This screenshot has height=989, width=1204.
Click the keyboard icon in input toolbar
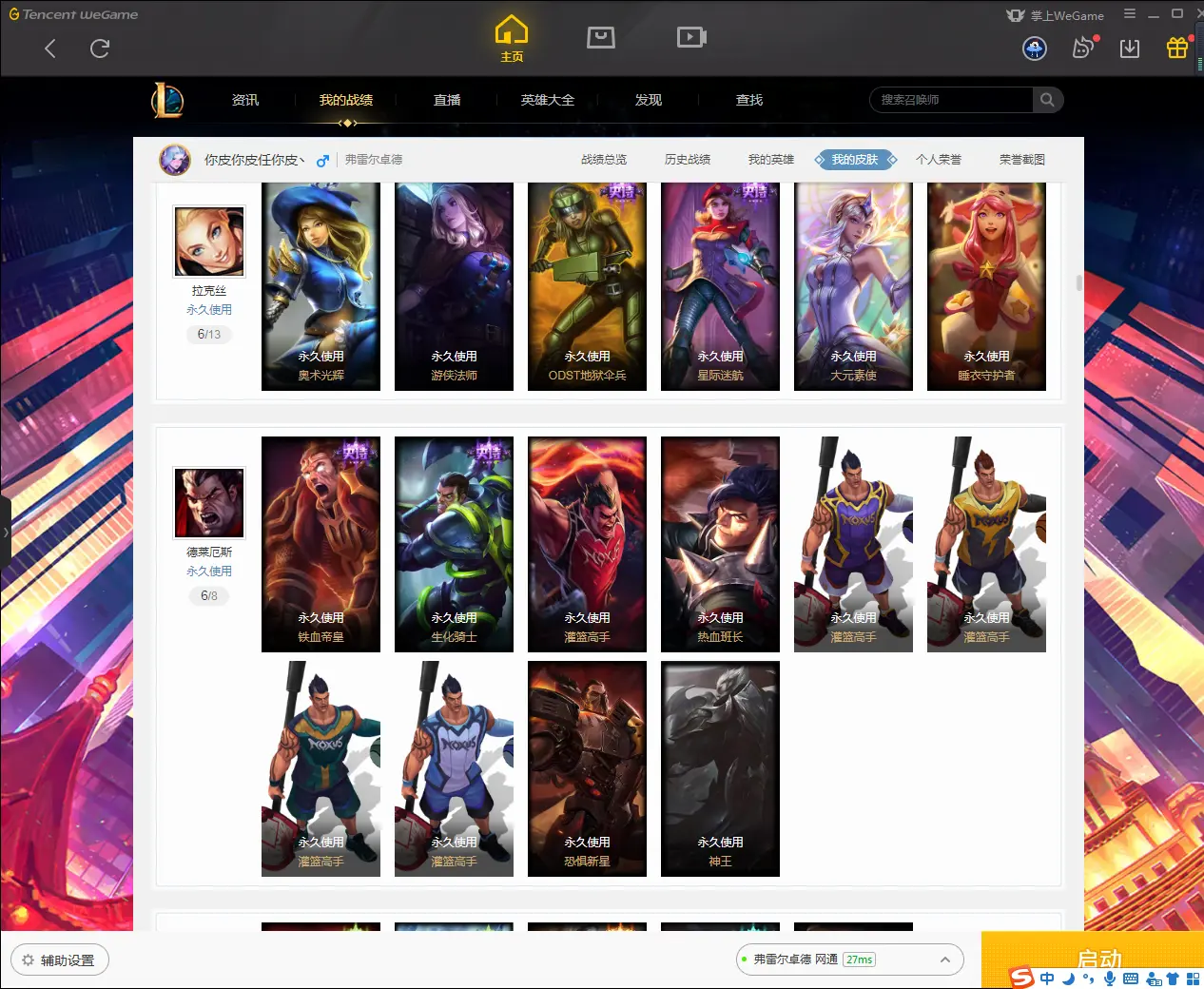point(1131,979)
